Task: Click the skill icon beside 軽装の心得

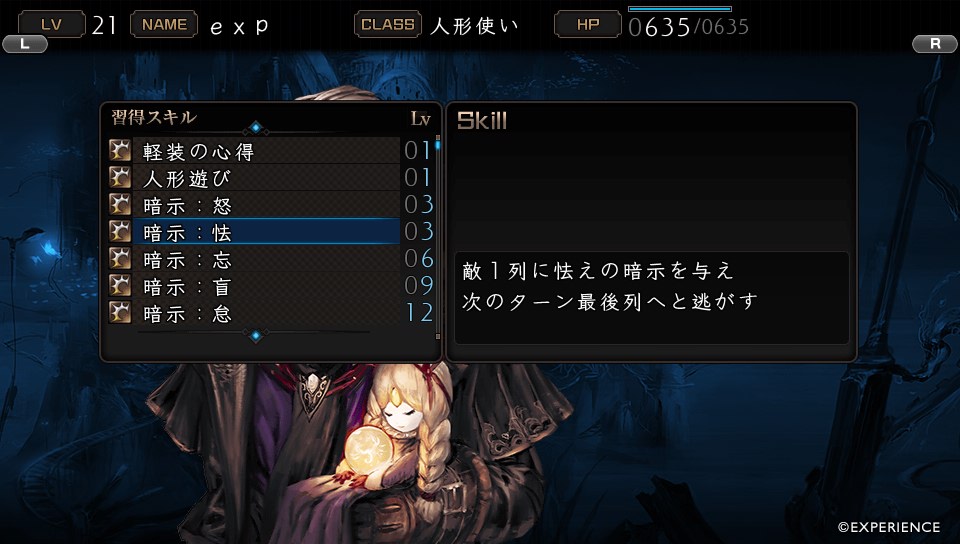Action: [120, 150]
